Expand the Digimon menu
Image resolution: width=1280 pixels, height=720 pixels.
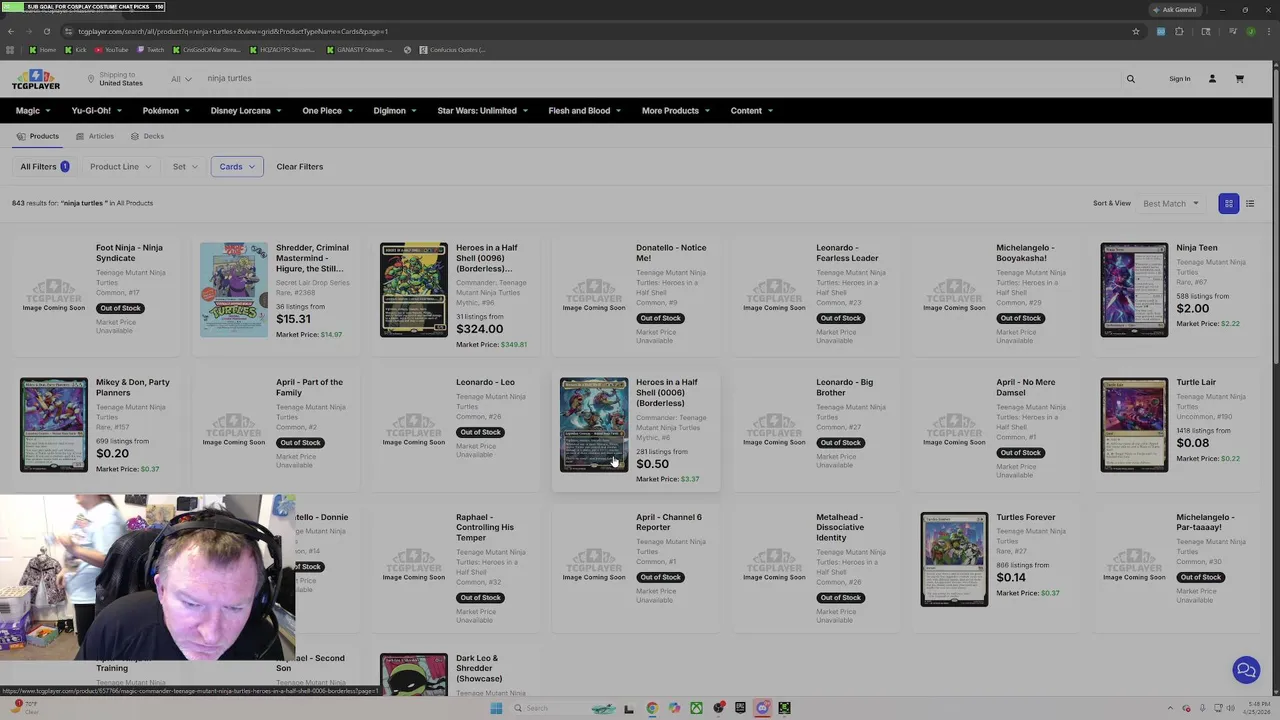395,111
